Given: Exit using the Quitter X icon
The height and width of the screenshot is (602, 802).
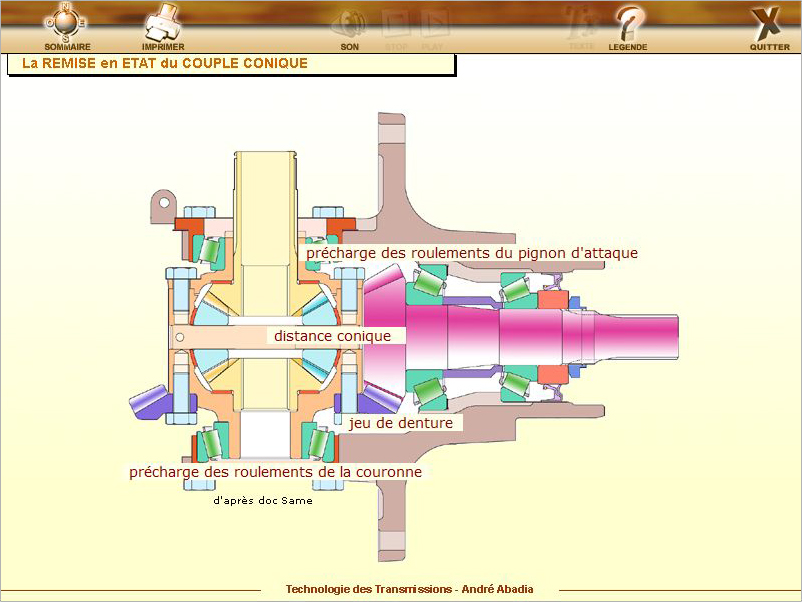Looking at the screenshot, I should pos(768,25).
